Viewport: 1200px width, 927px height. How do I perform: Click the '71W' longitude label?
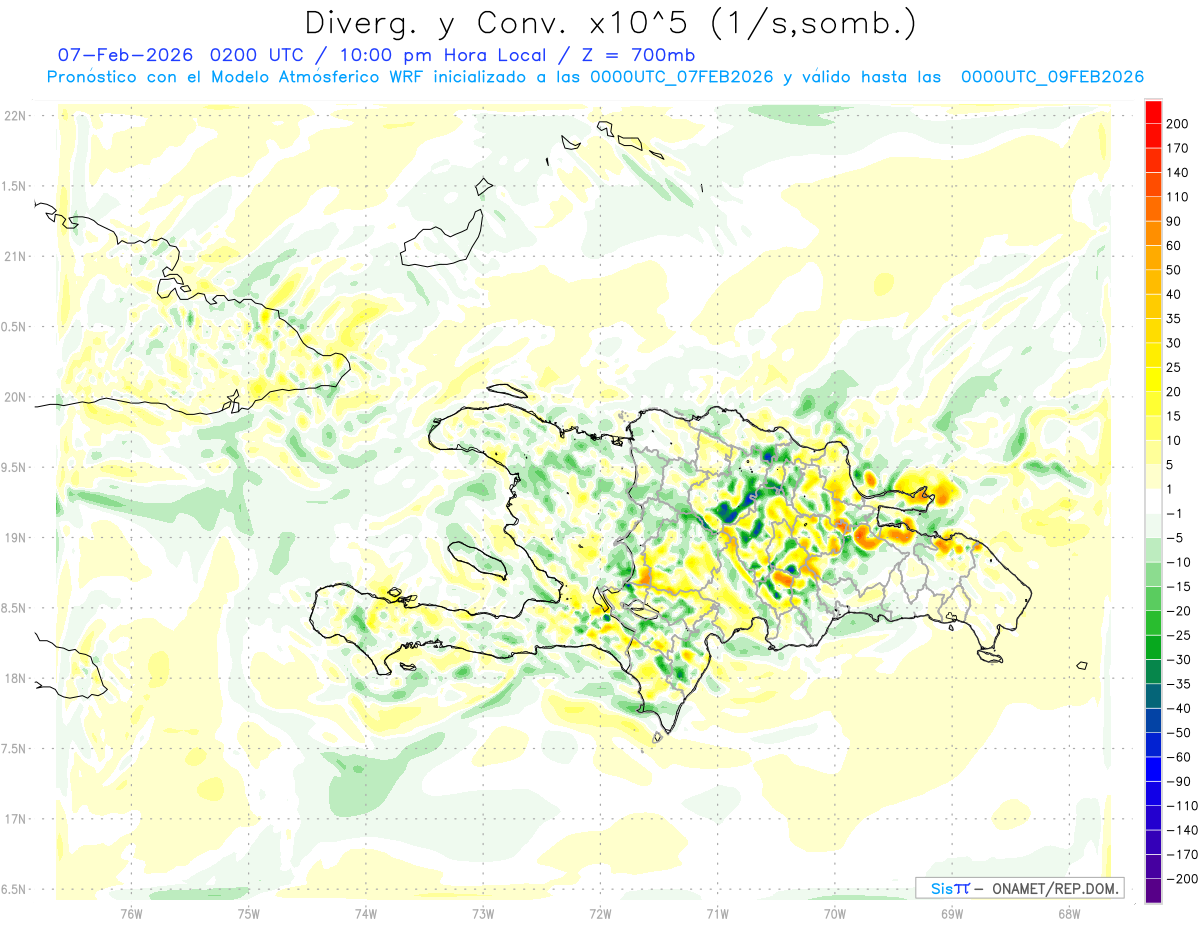[717, 913]
